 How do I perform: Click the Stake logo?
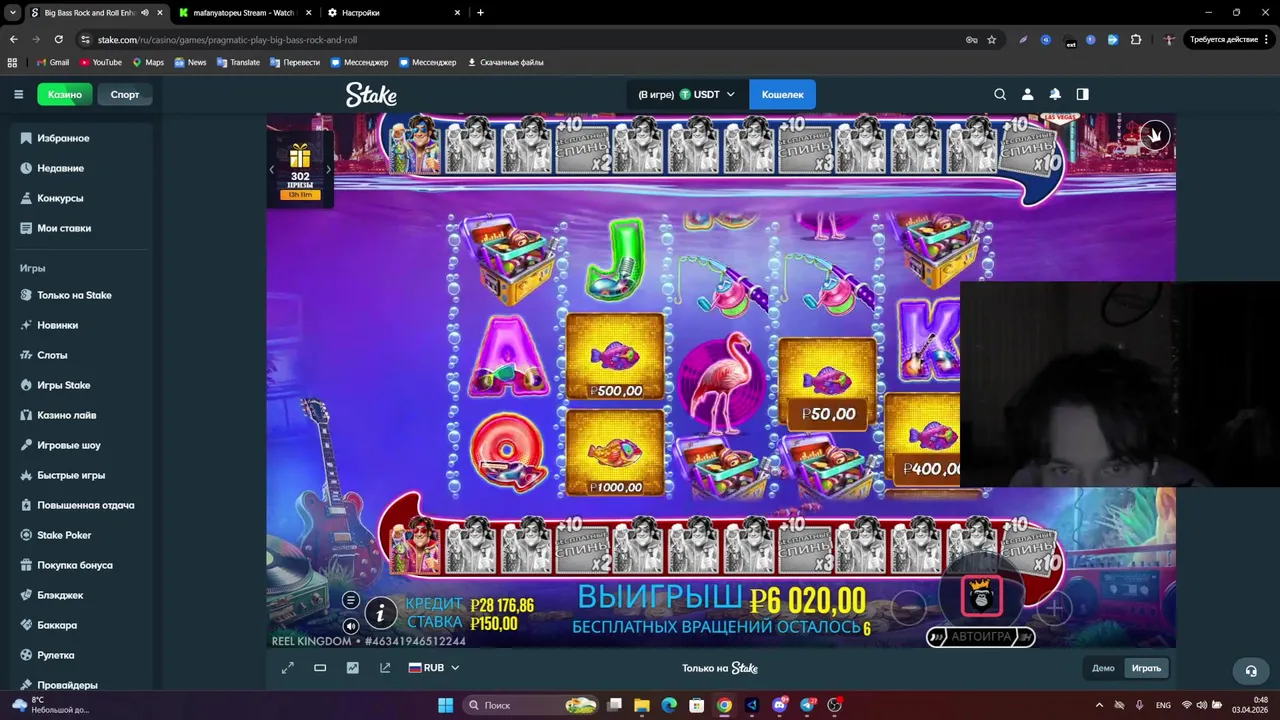[371, 94]
